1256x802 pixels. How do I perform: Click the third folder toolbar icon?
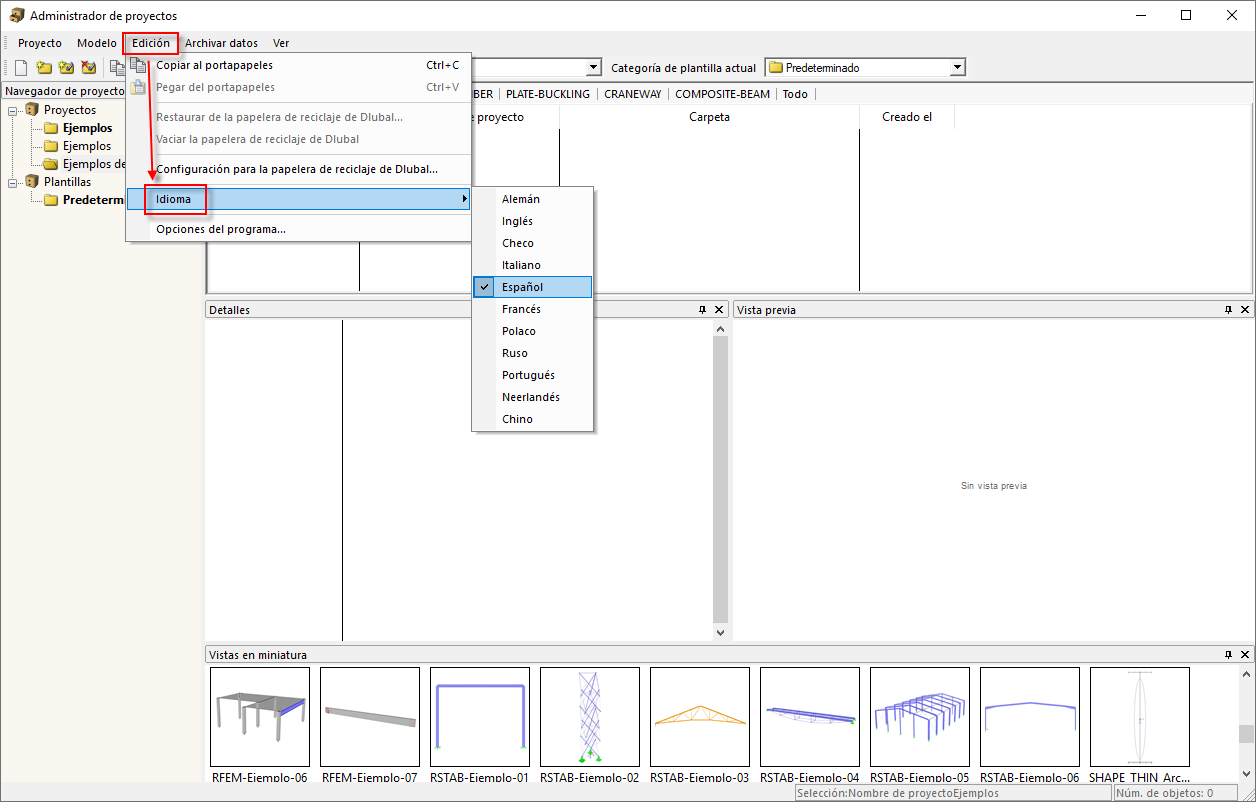pyautogui.click(x=66, y=68)
